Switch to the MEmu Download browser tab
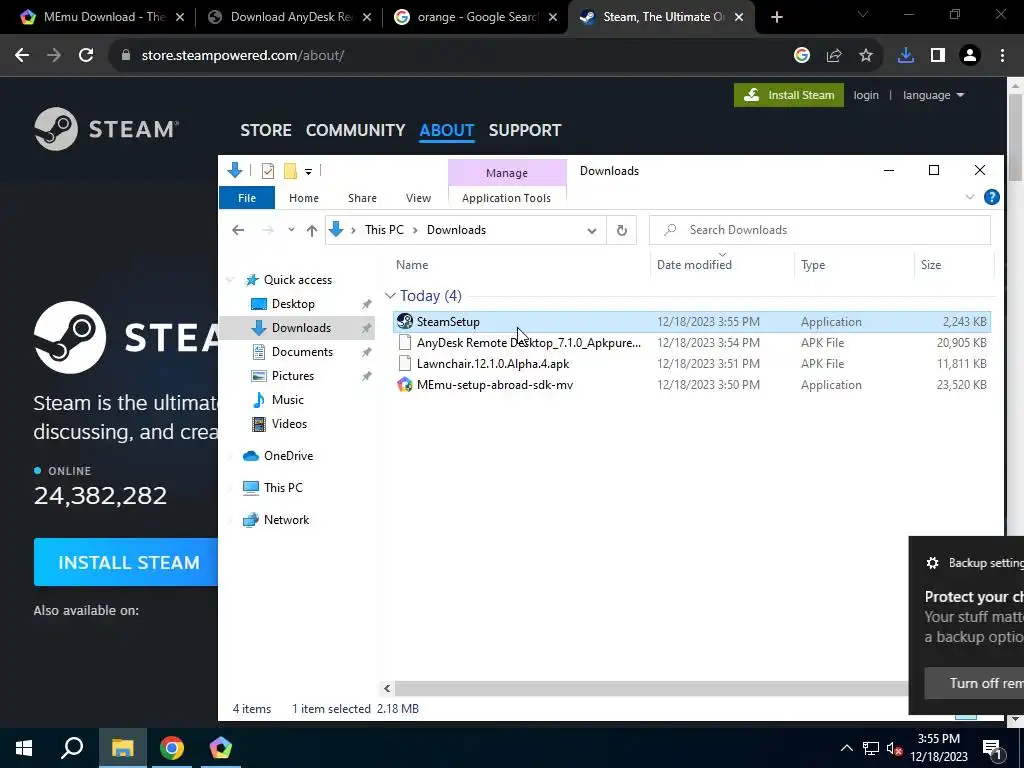This screenshot has width=1024, height=768. [x=101, y=17]
